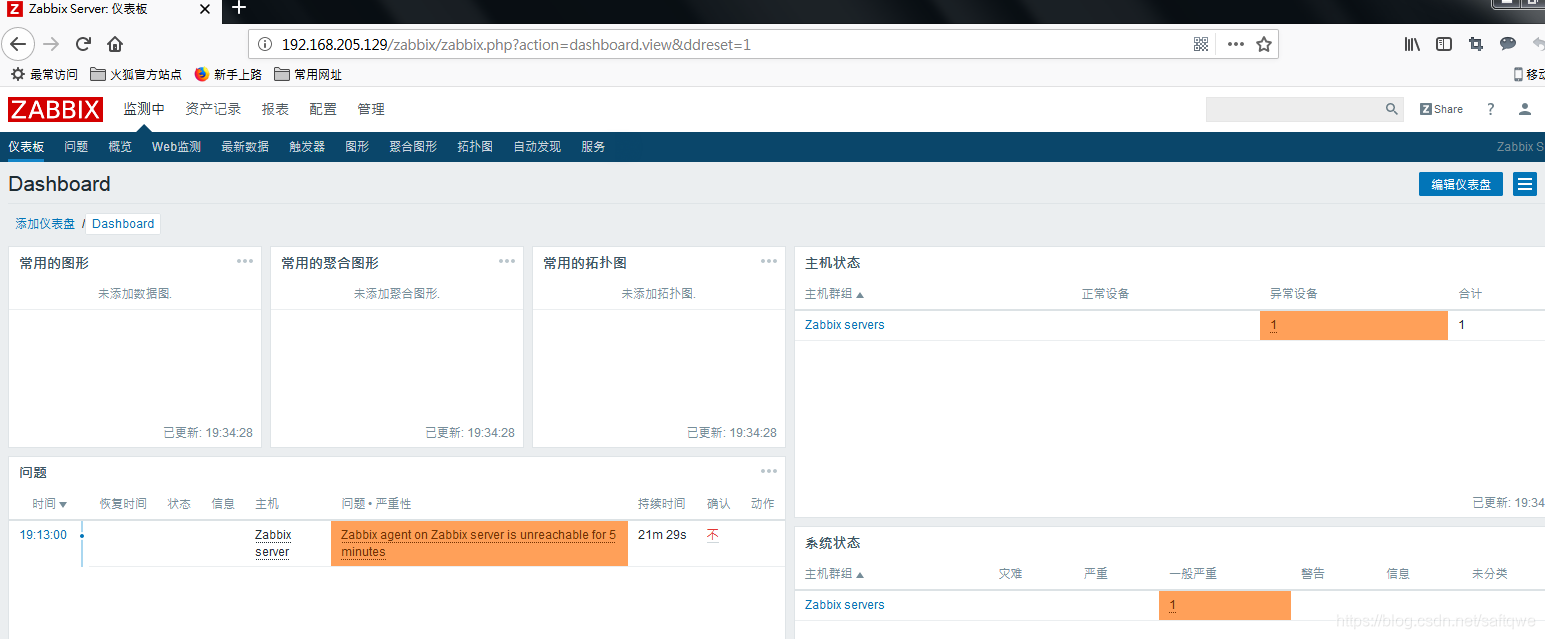Screen dimensions: 1545x639
Task: Open the three-dot menu of 问题 widget
Action: [x=769, y=471]
